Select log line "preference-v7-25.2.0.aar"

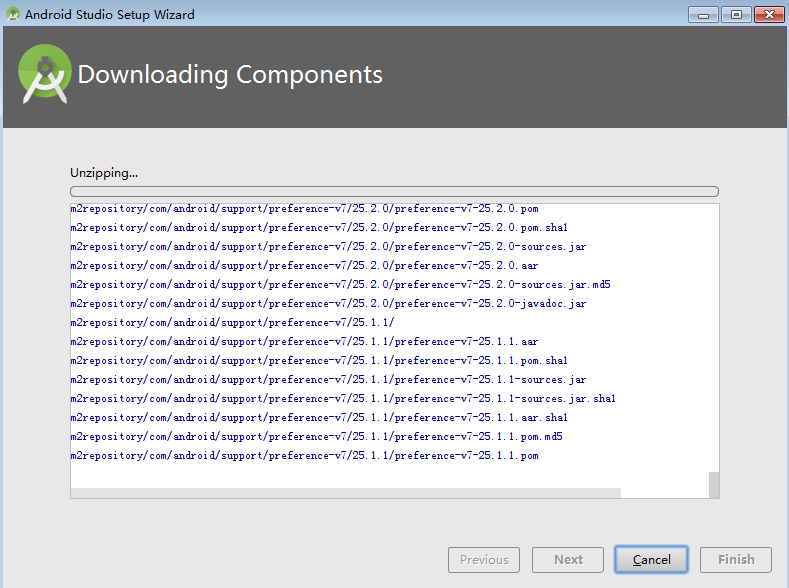click(304, 266)
